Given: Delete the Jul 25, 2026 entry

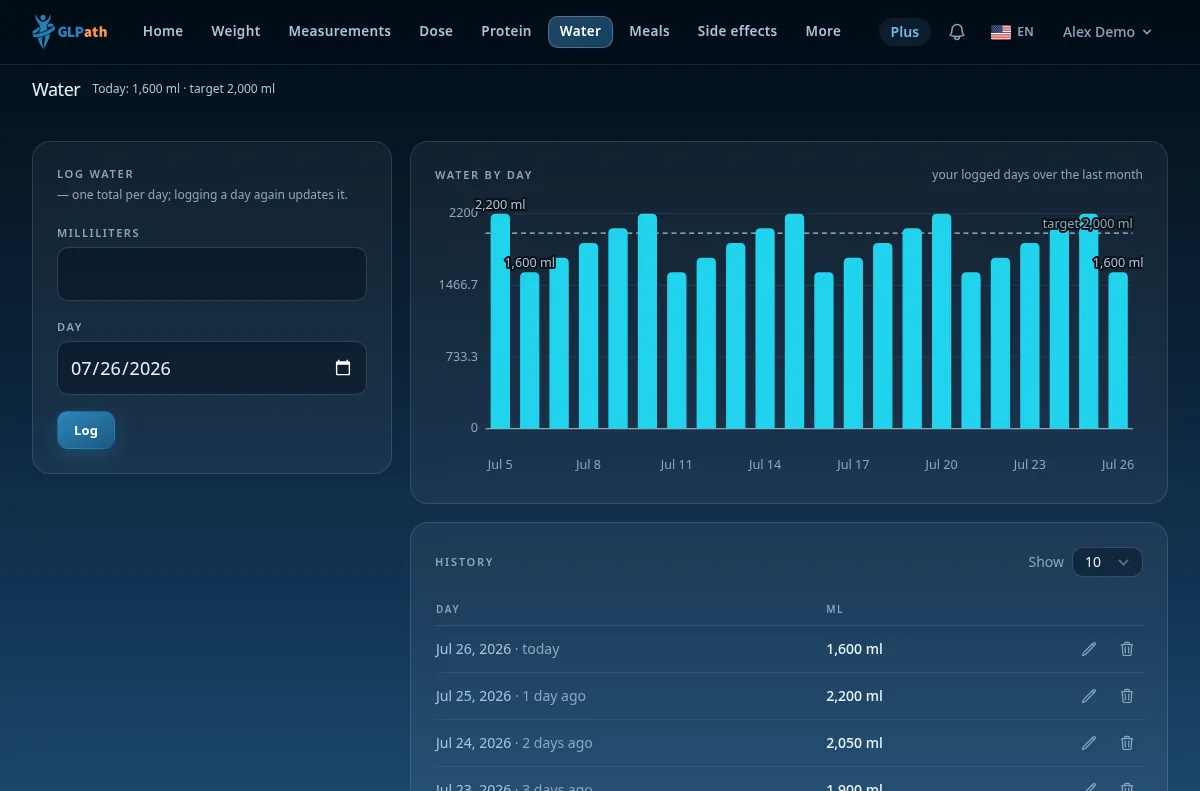Looking at the screenshot, I should click(x=1127, y=696).
